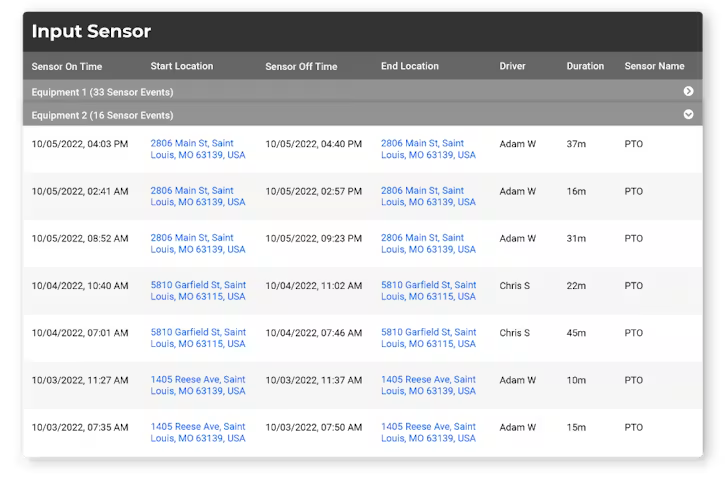Image resolution: width=725 pixels, height=484 pixels.
Task: Select sensor off time 10/04/2022, 11:02 AM
Action: 313,286
